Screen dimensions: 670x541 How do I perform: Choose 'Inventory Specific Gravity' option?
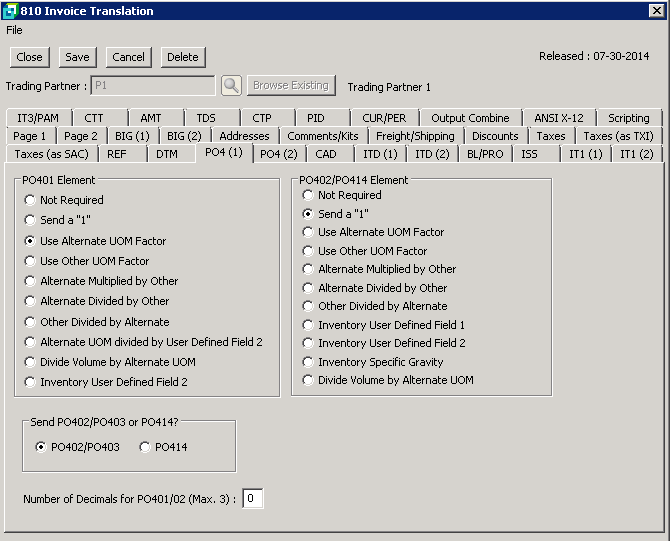tap(309, 361)
